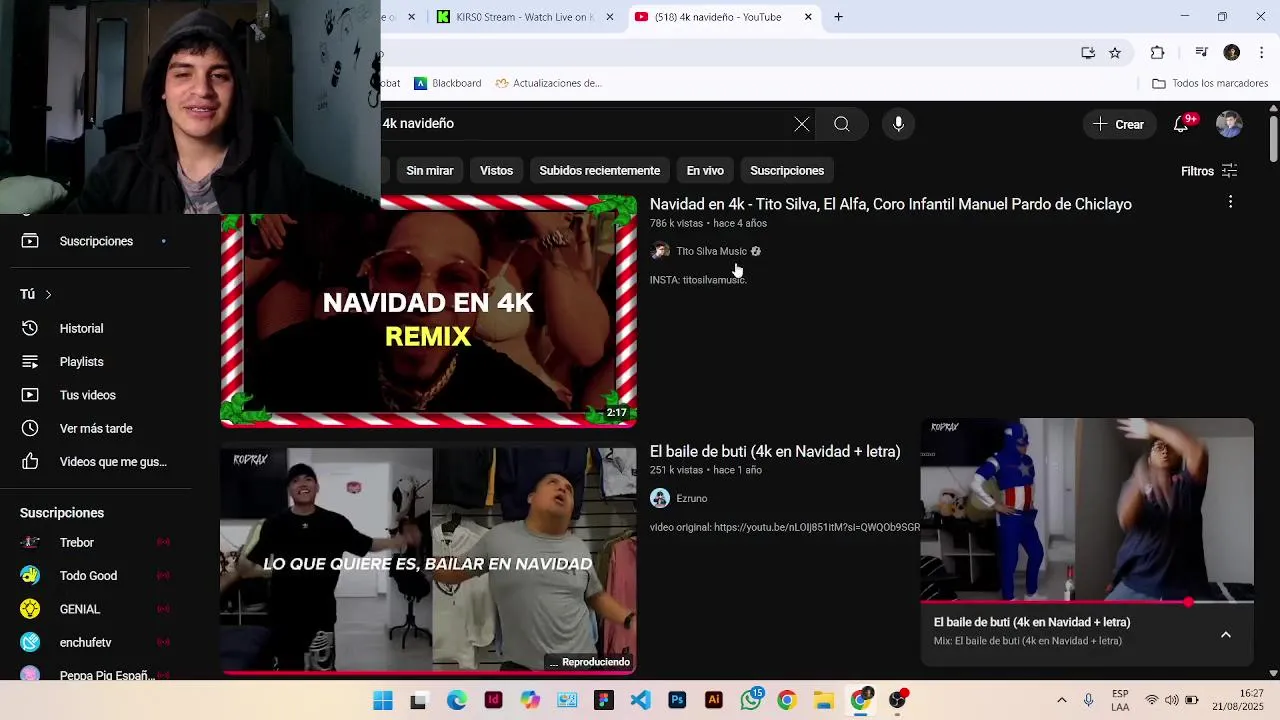Show hidden system tray icons
The image size is (1280, 720).
click(x=1062, y=700)
